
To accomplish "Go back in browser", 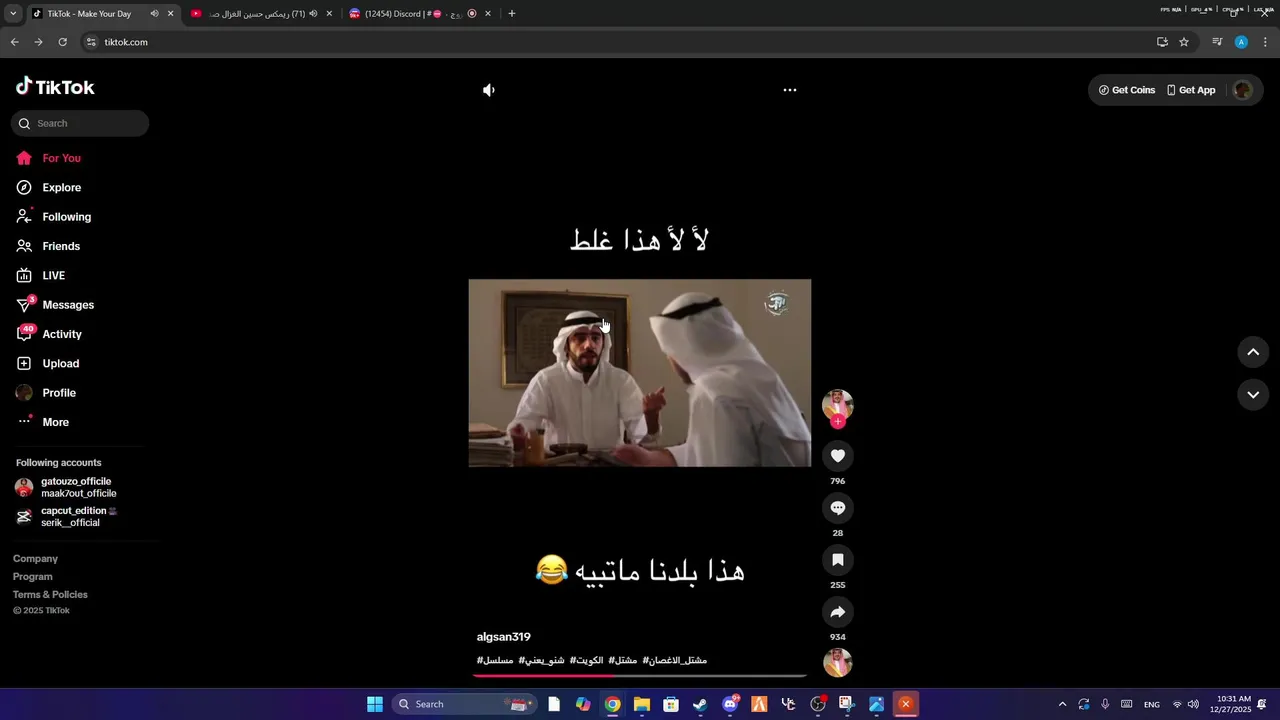I will [x=14, y=42].
